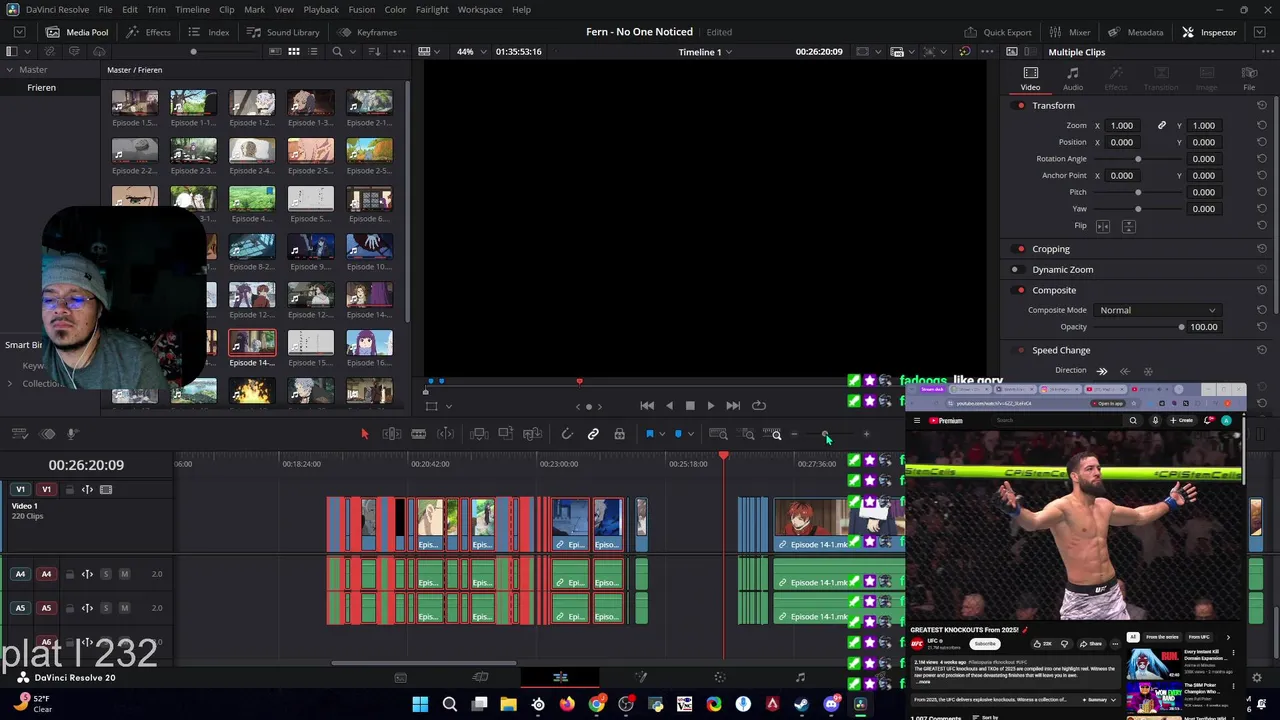Open the Sound Library panel

pyautogui.click(x=283, y=32)
